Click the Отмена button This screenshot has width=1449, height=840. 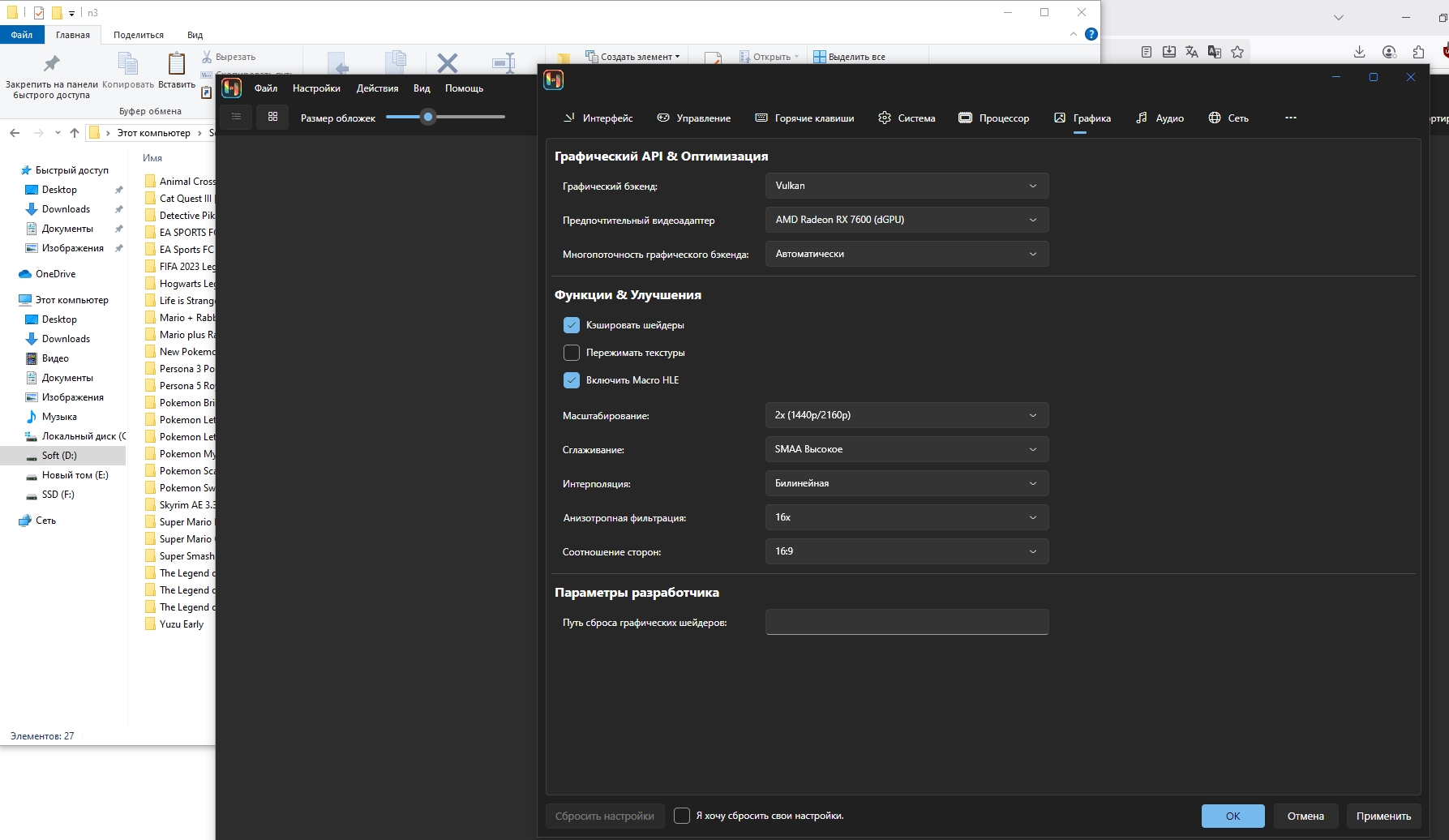(x=1305, y=816)
